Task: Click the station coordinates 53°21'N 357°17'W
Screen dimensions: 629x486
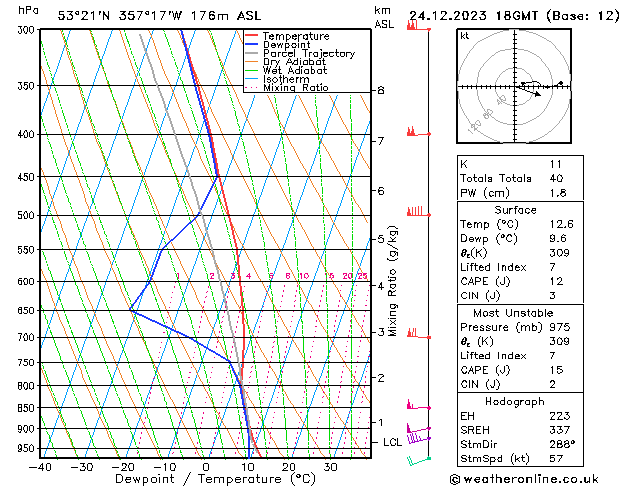Action: [x=120, y=16]
